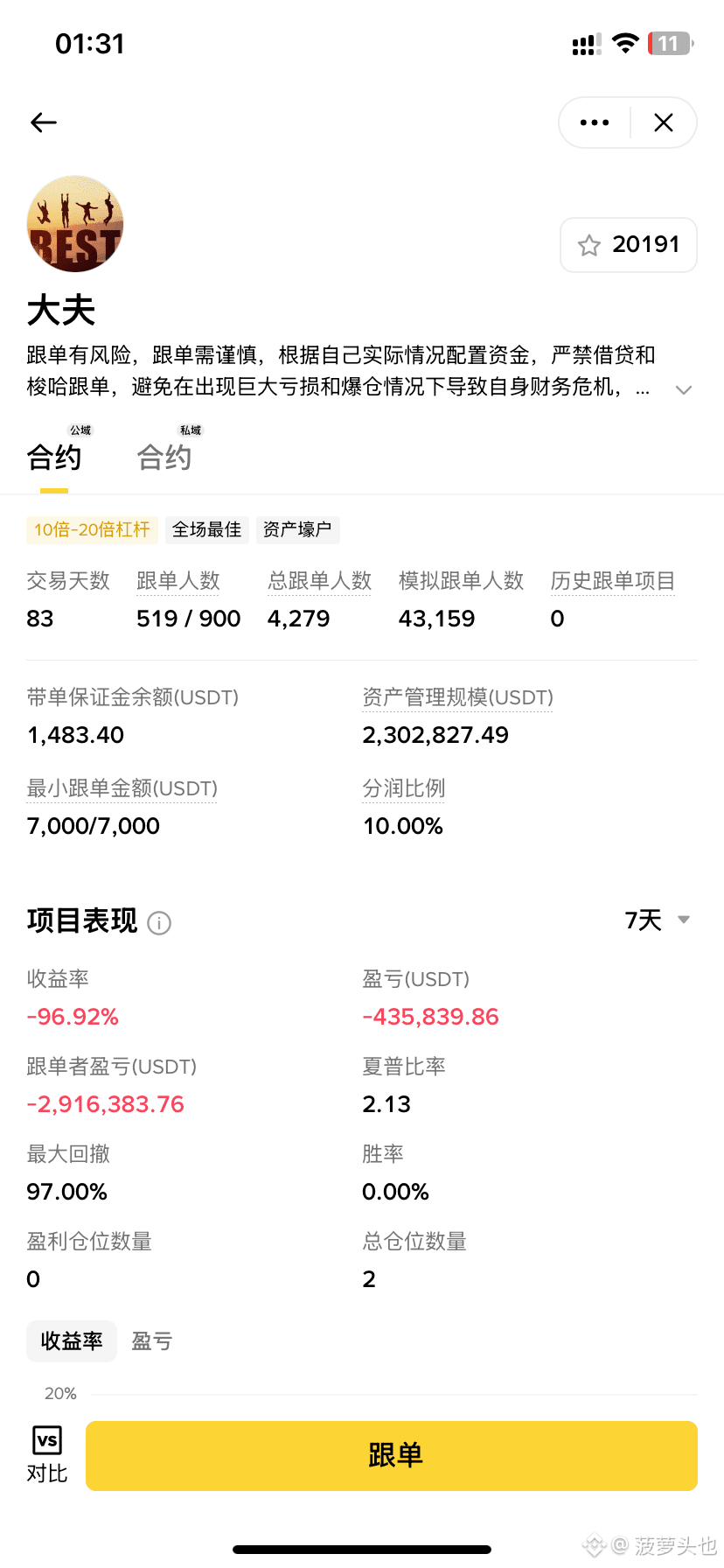
Task: Open the 7天 time range dropdown
Action: tap(658, 920)
